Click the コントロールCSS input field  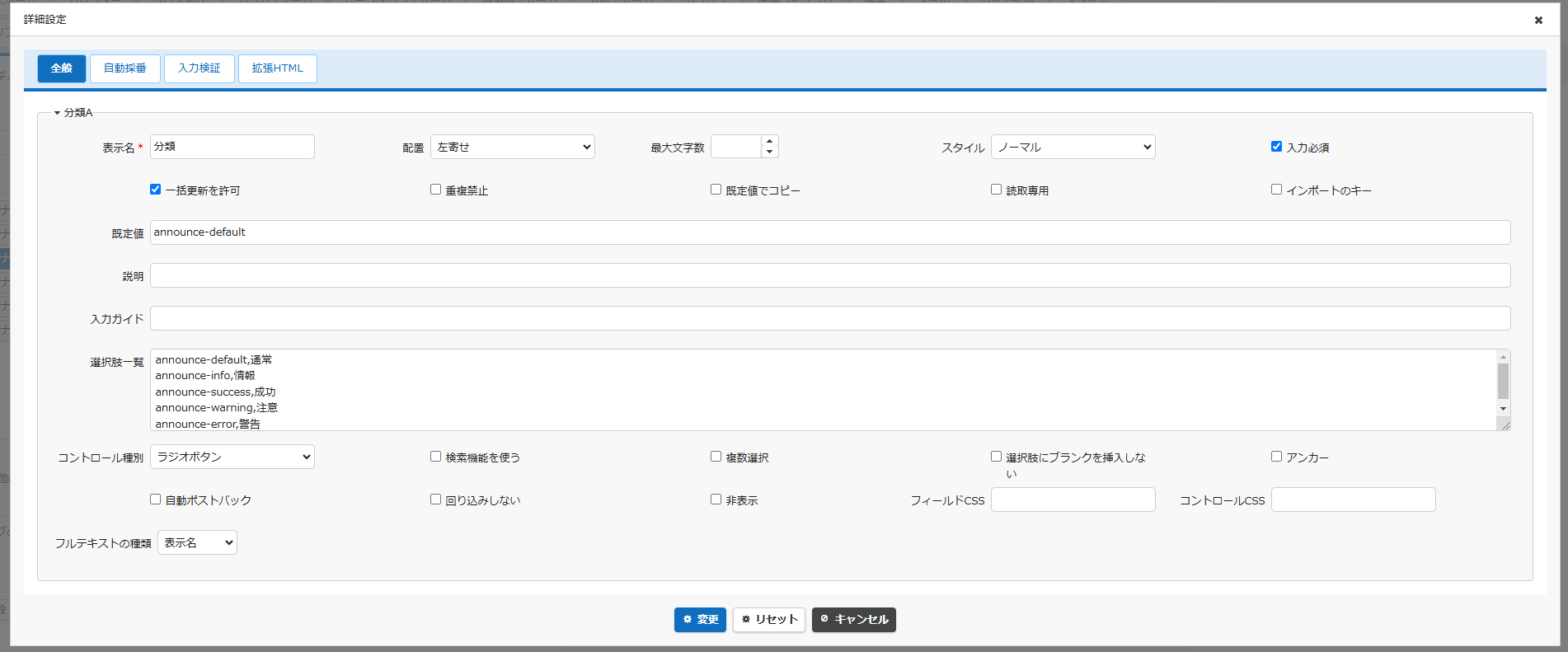[x=1354, y=500]
